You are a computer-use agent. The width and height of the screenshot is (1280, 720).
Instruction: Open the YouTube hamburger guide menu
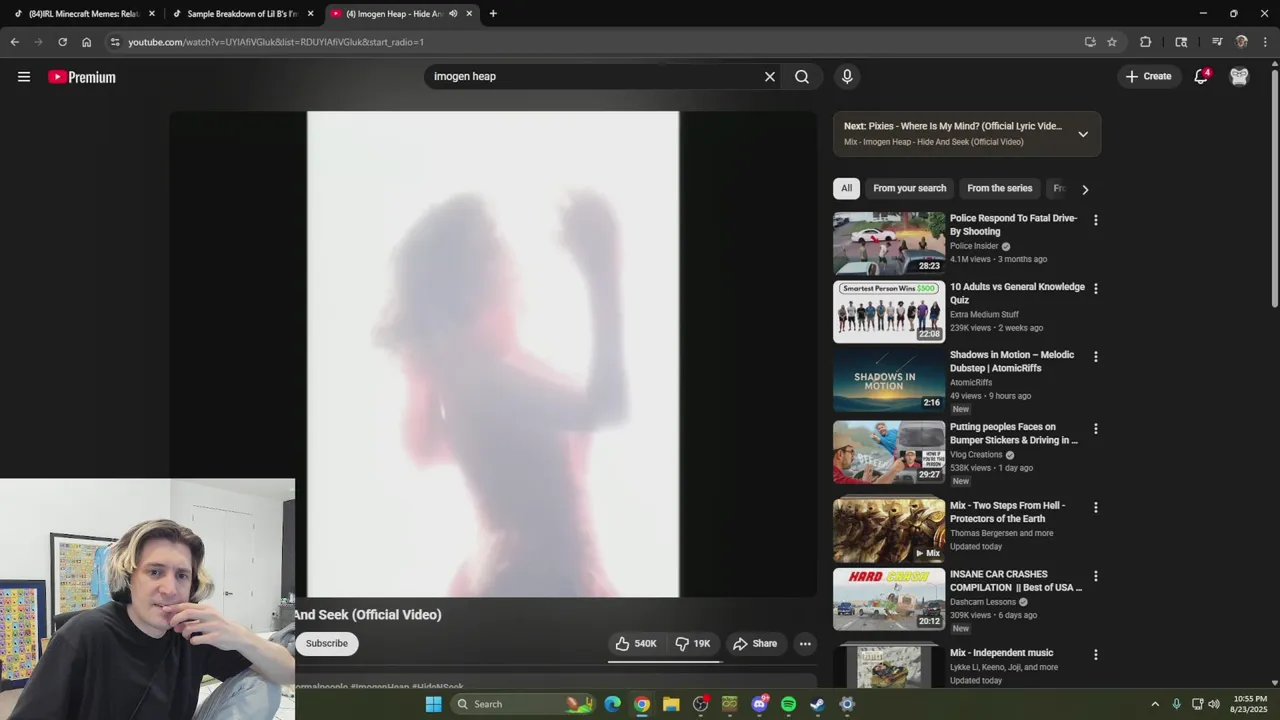[24, 77]
